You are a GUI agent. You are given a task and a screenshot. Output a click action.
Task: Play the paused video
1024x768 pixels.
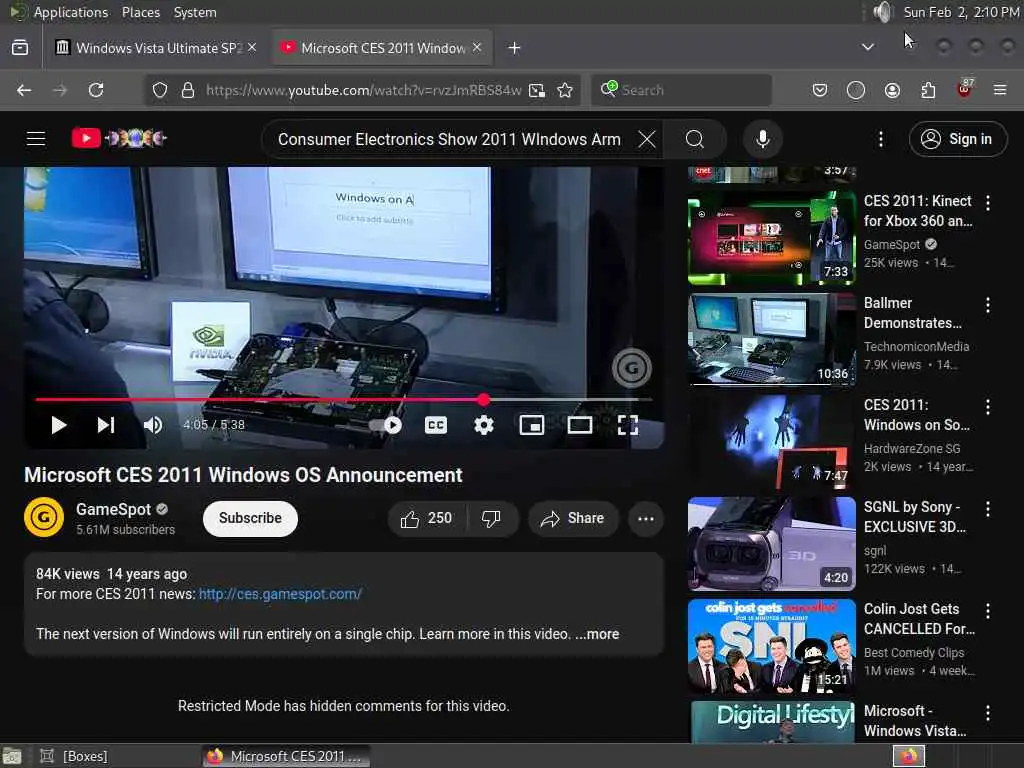[59, 425]
